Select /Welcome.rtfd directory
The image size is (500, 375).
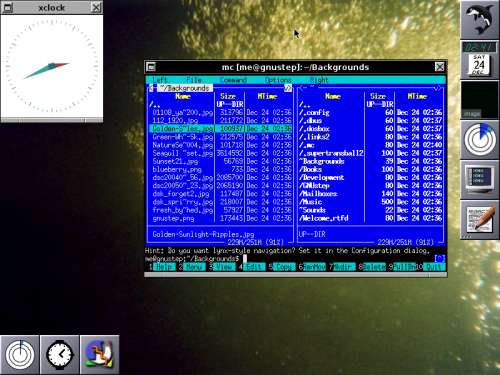click(370, 218)
